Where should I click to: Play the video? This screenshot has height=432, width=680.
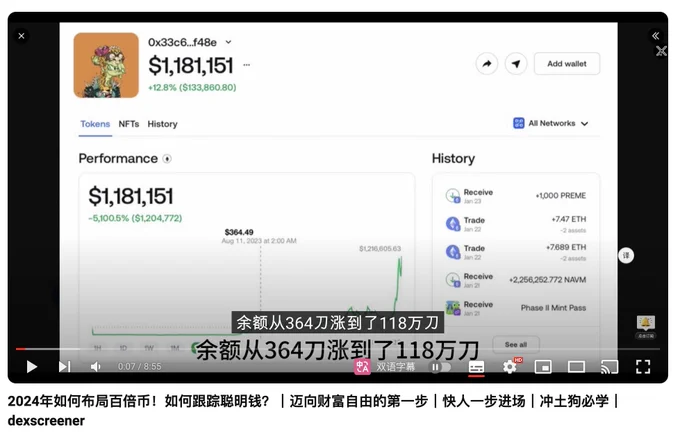[31, 367]
